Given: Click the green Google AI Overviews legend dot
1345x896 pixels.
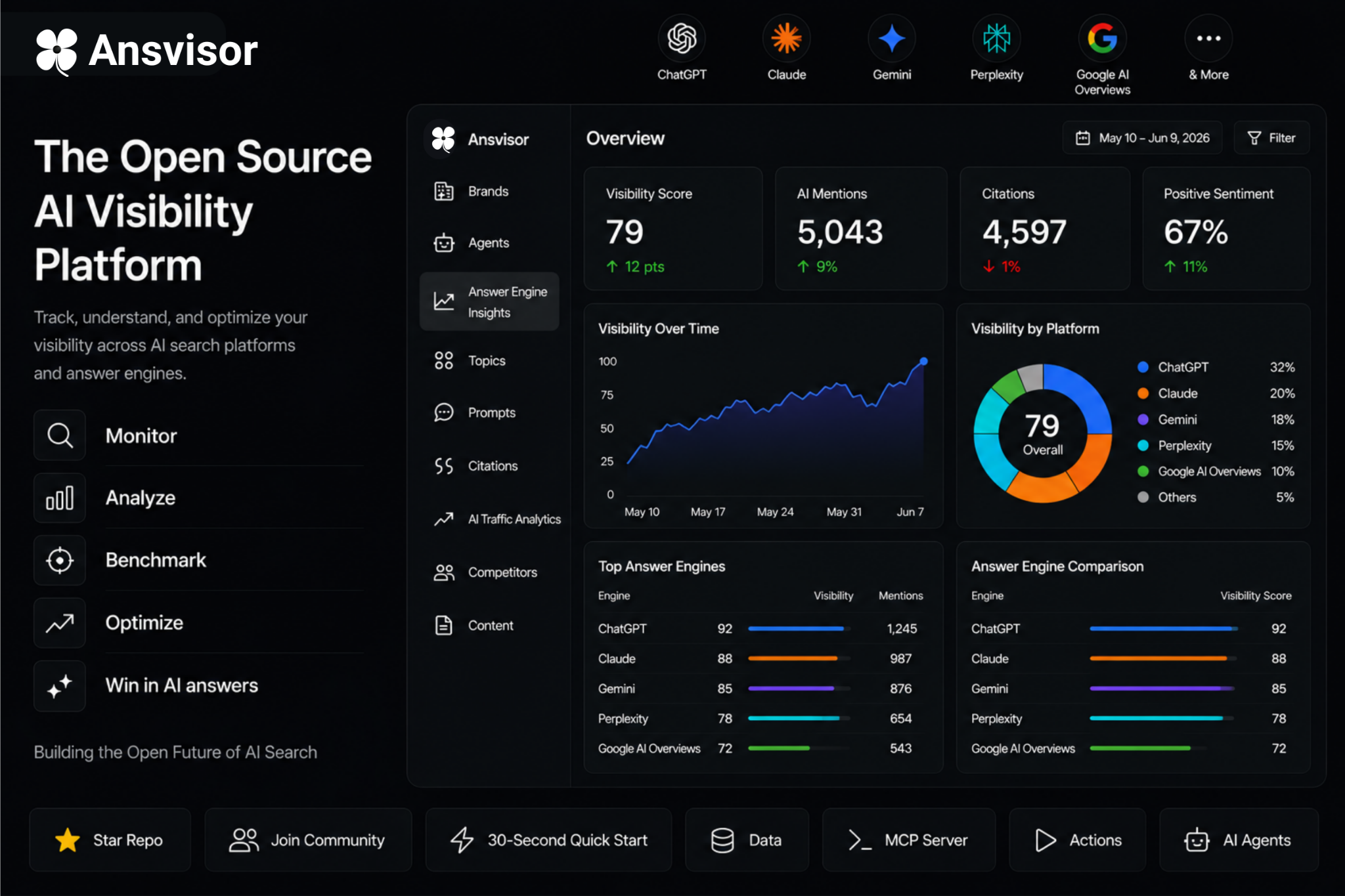Looking at the screenshot, I should tap(1143, 471).
